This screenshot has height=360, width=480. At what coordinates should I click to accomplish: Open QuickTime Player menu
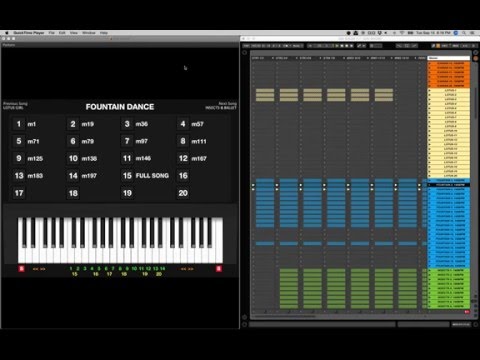pos(29,33)
